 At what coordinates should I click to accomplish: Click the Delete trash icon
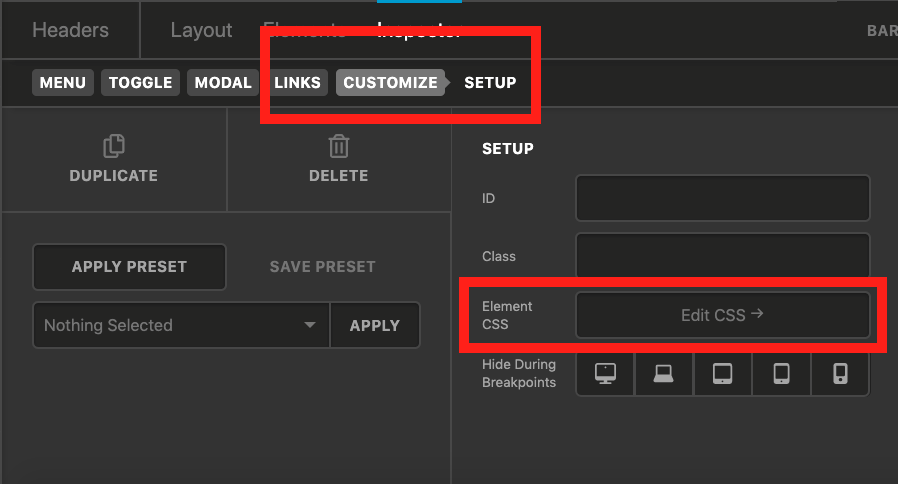338,146
